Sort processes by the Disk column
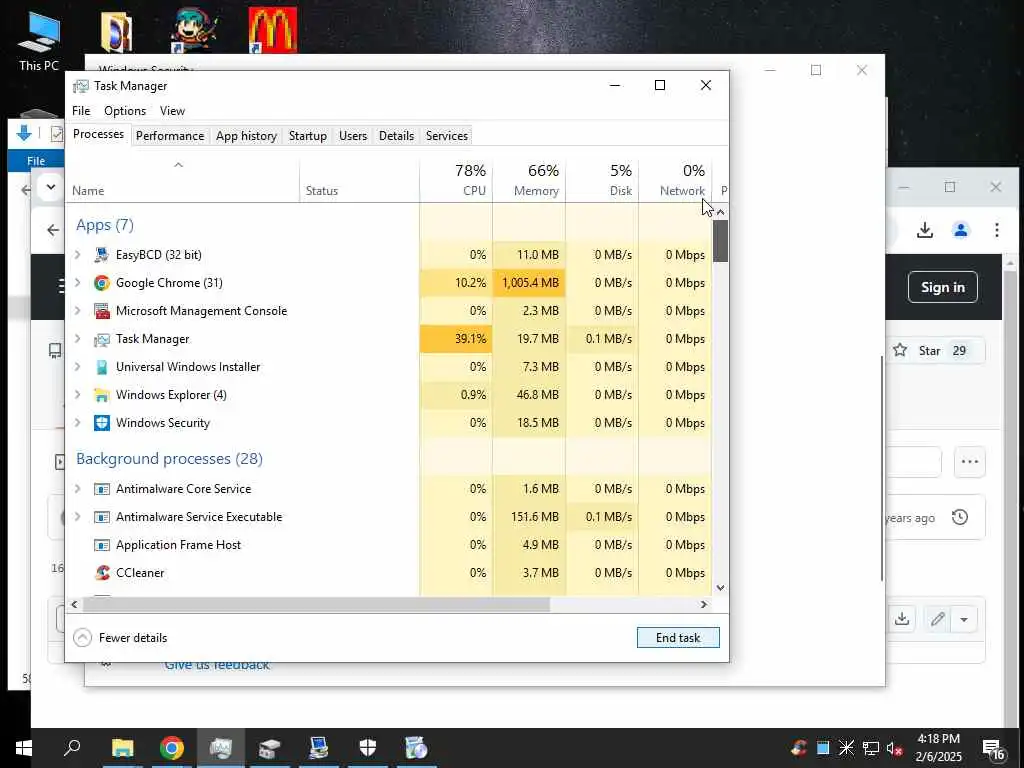Screen dimensions: 1024x768 point(602,180)
